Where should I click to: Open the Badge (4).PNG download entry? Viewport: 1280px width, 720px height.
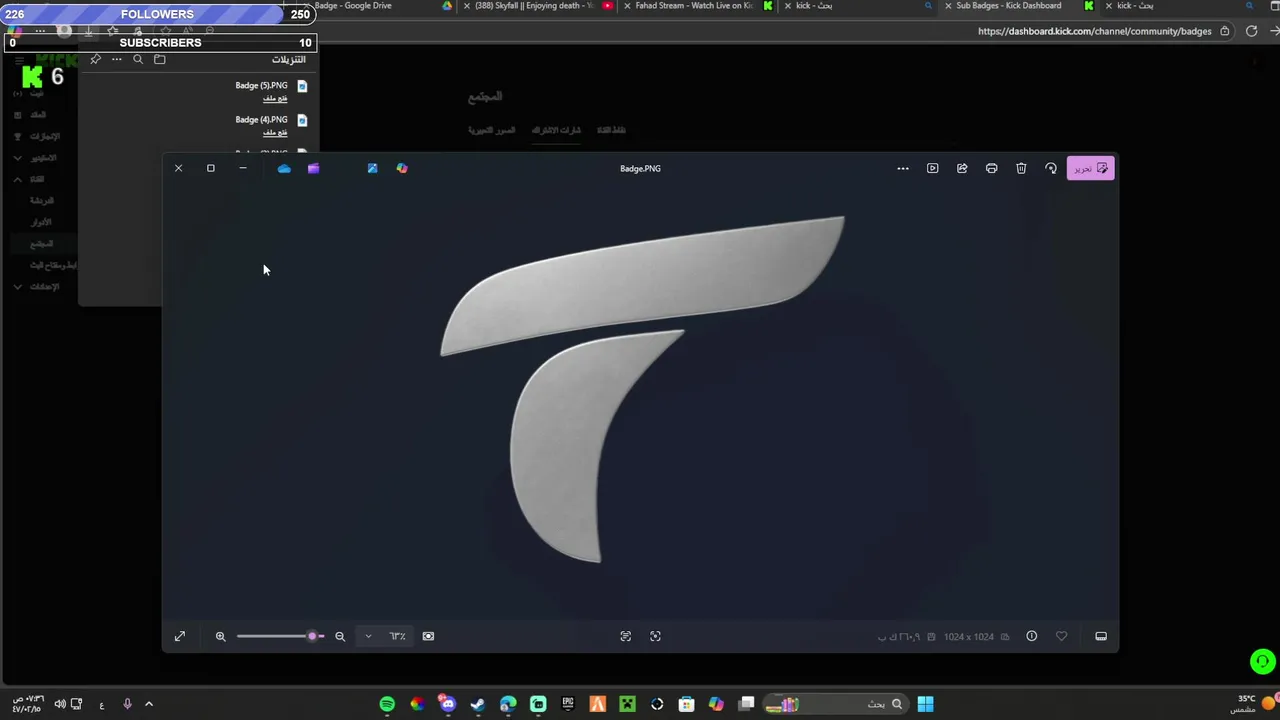[x=261, y=119]
